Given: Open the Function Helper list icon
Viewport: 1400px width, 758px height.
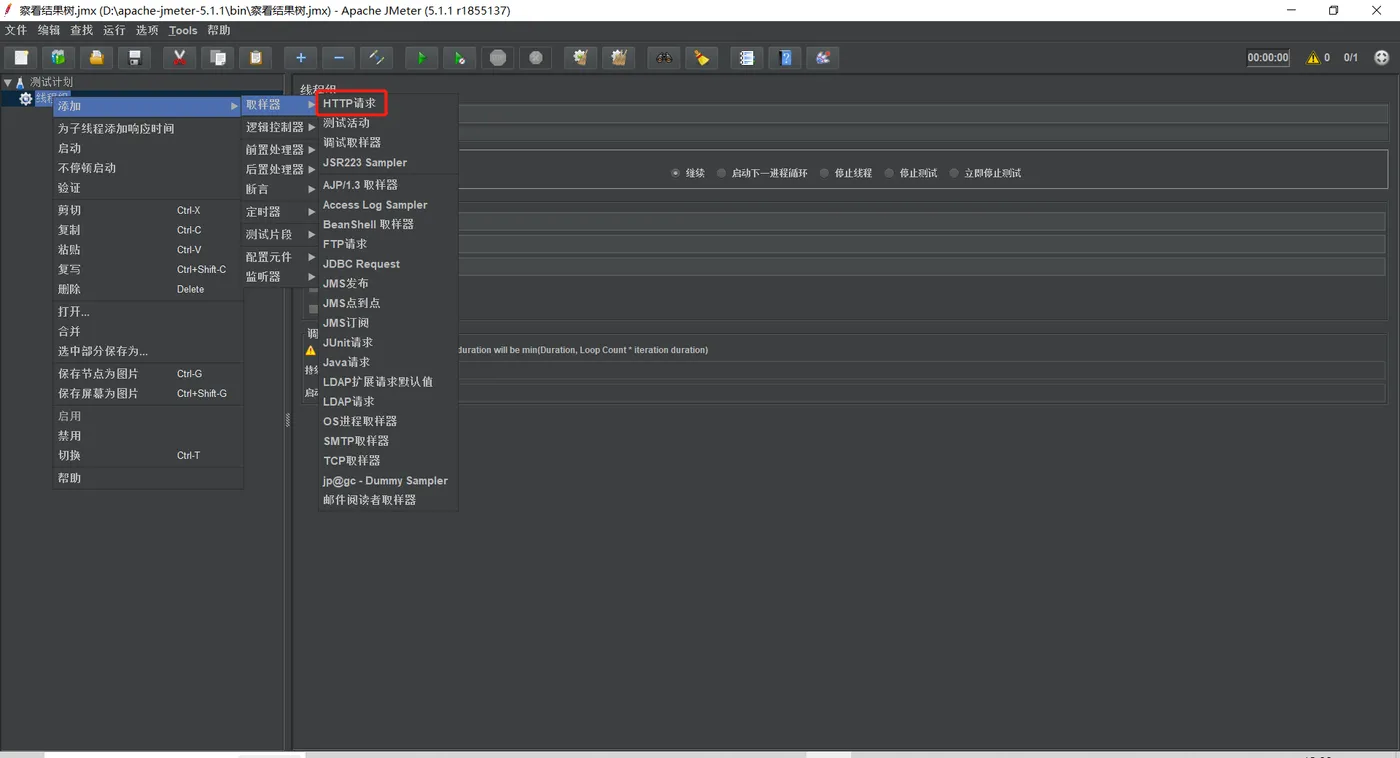Looking at the screenshot, I should tap(746, 58).
